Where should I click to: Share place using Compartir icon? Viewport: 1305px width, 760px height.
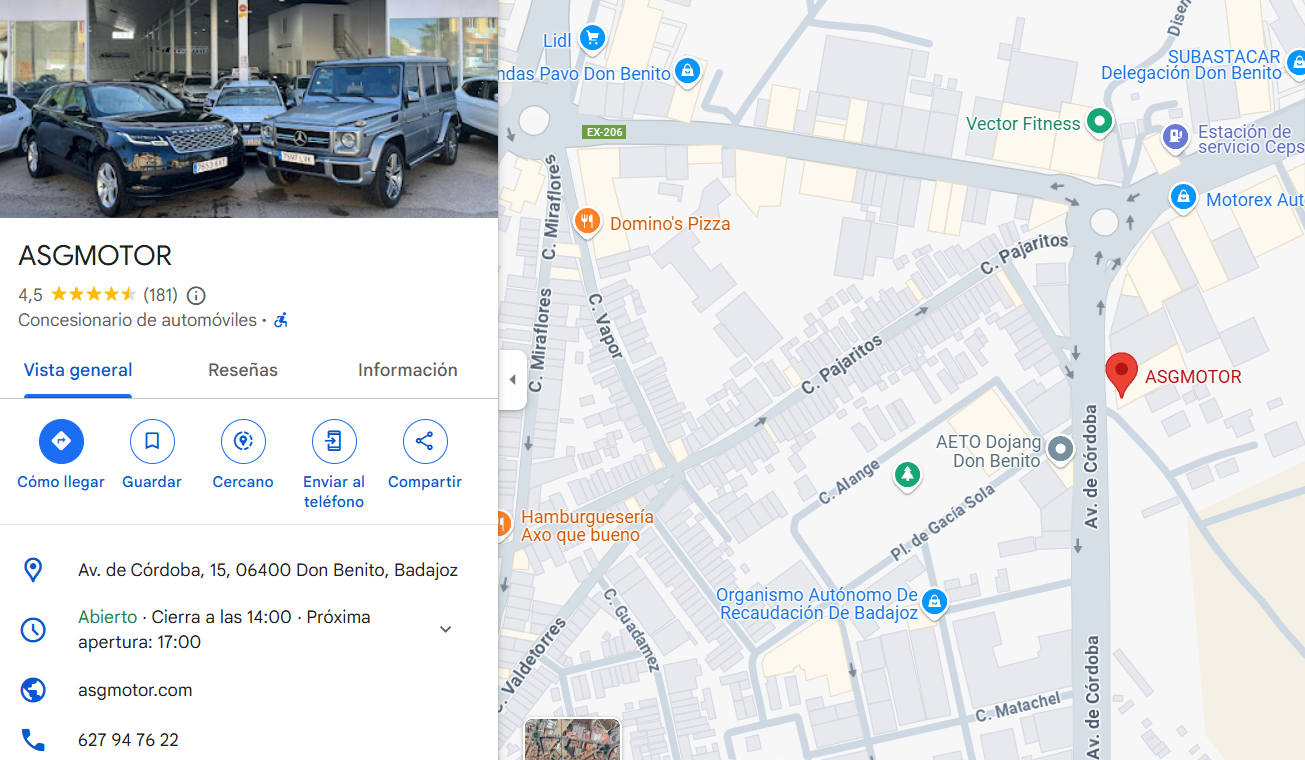pos(425,441)
